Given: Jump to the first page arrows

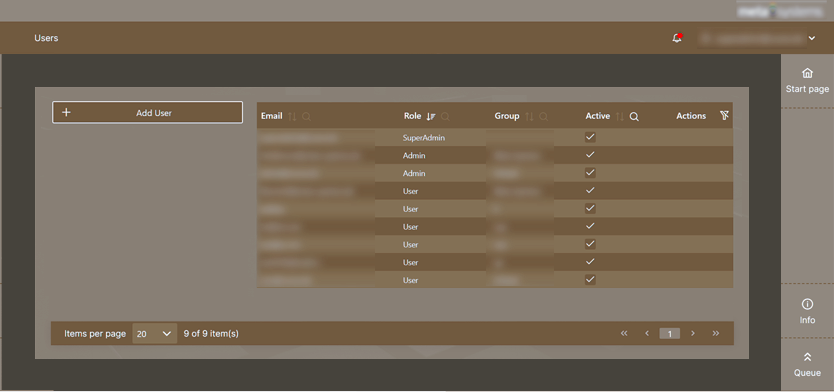Looking at the screenshot, I should click(x=624, y=333).
